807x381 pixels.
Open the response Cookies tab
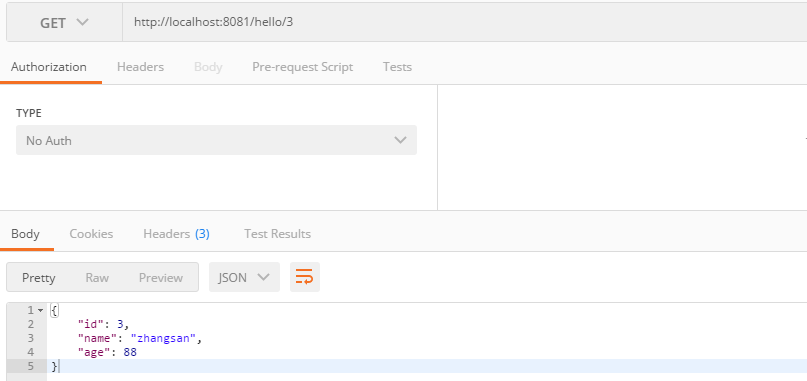click(x=91, y=234)
